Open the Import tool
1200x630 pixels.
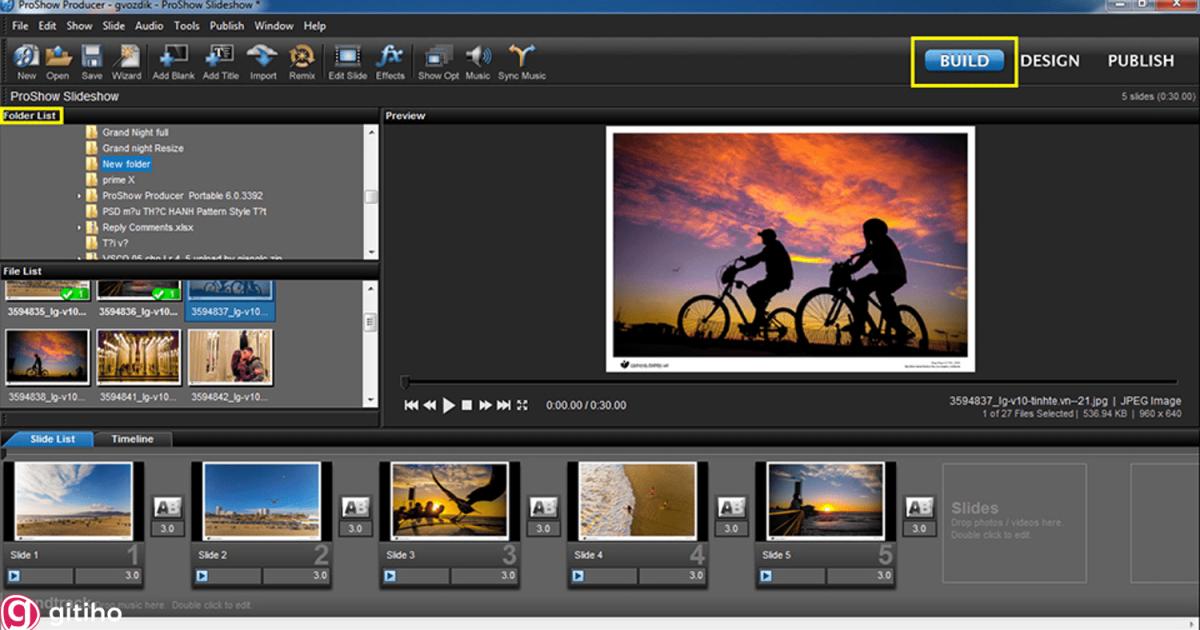pos(263,58)
